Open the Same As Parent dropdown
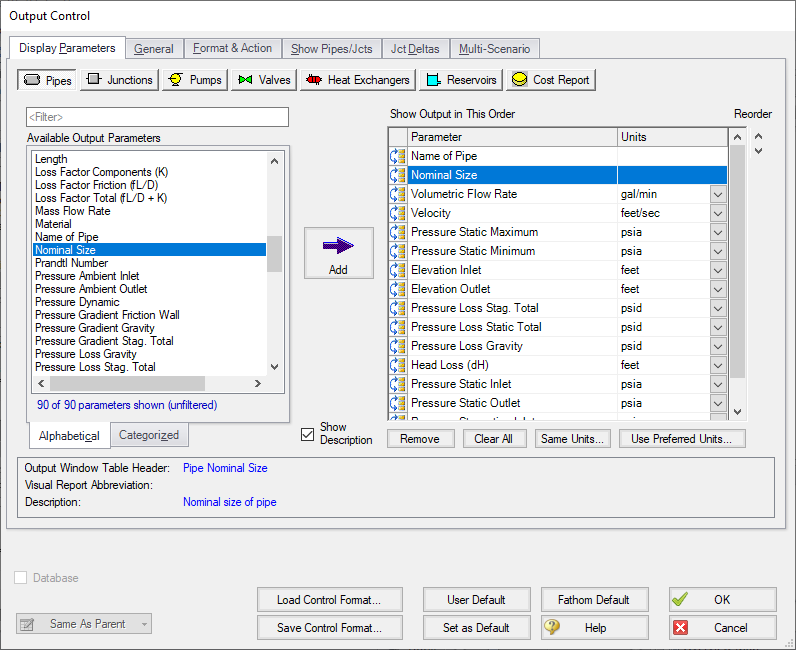The height and width of the screenshot is (650, 796). click(x=84, y=624)
